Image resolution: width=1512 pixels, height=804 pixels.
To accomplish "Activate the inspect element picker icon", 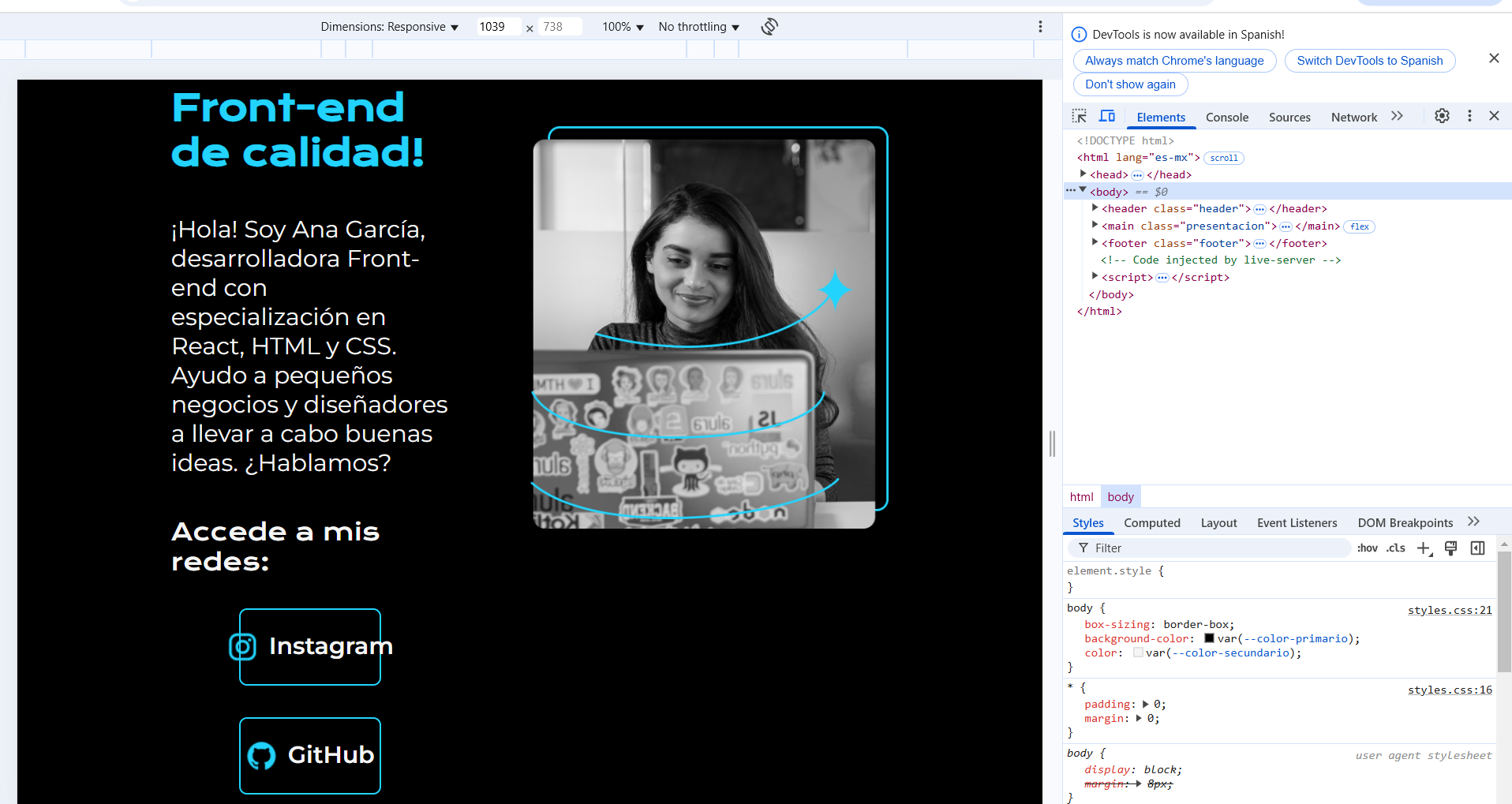I will 1079,116.
